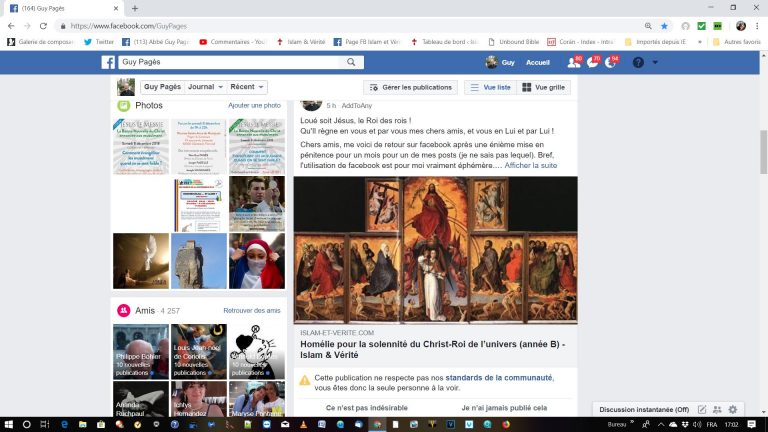
Task: Switch to Vue liste
Action: click(x=490, y=87)
